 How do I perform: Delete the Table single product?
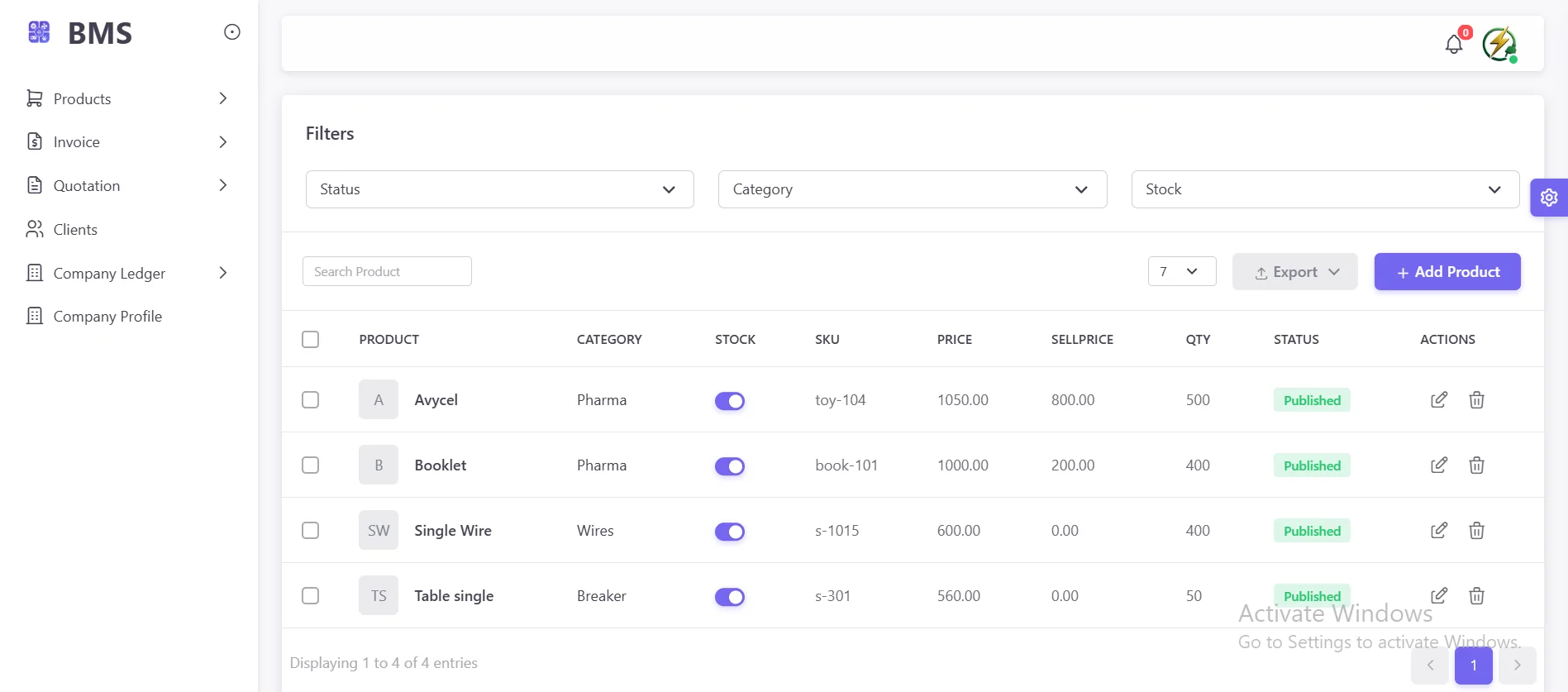click(x=1477, y=596)
